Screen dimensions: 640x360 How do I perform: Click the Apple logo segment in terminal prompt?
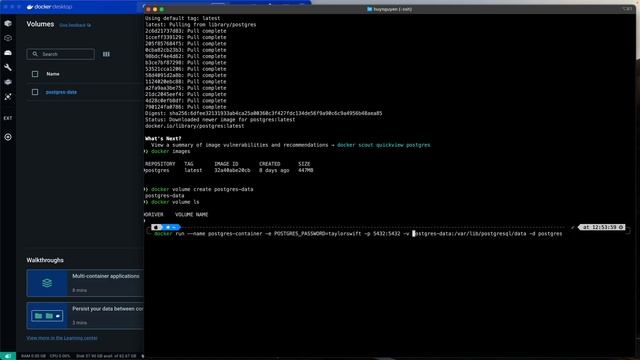pos(156,227)
